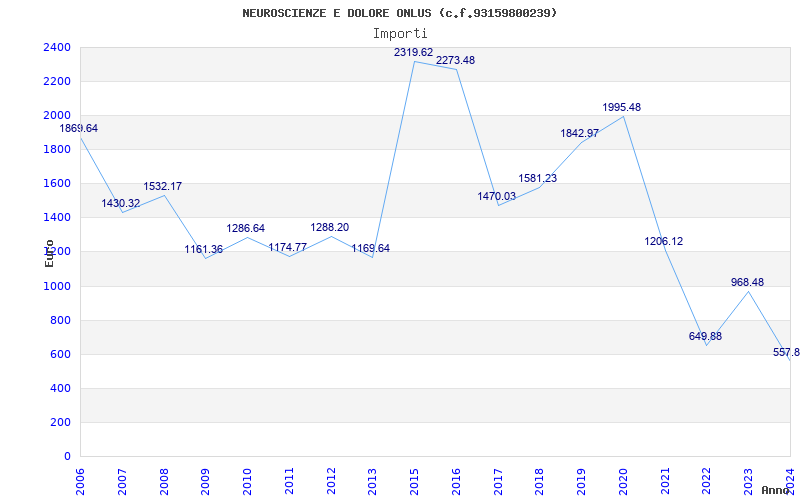Click the y-axis value 600
Image resolution: width=800 pixels, height=500 pixels.
click(61, 355)
